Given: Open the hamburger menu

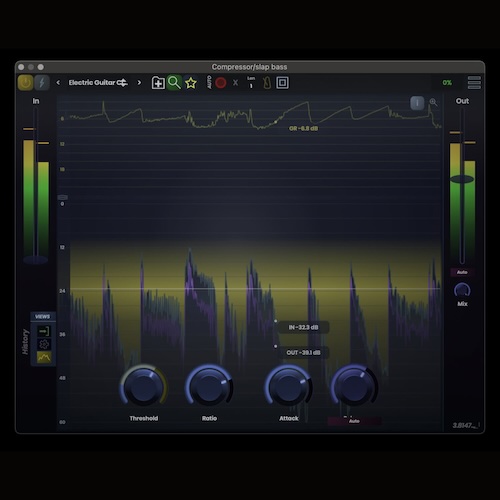Looking at the screenshot, I should pos(474,83).
